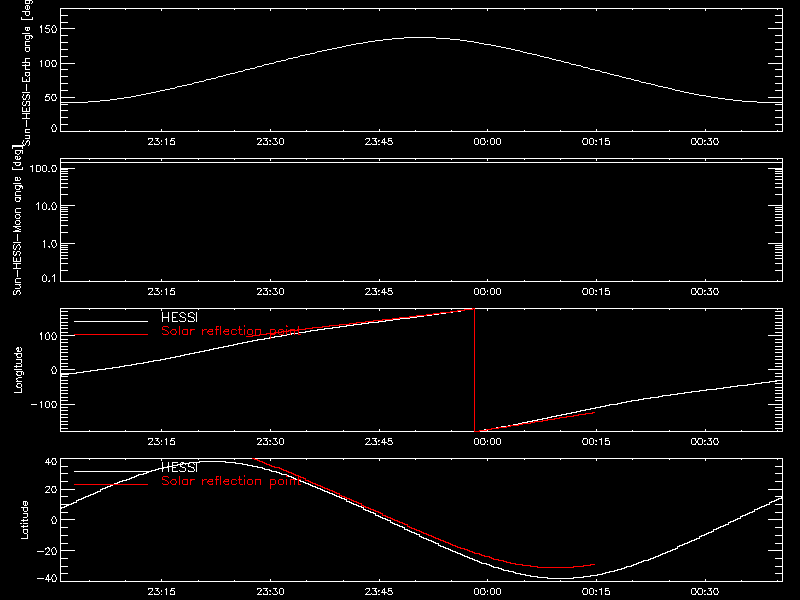
Task: Click 23:30 label under Latitude plot
Action: click(x=270, y=592)
